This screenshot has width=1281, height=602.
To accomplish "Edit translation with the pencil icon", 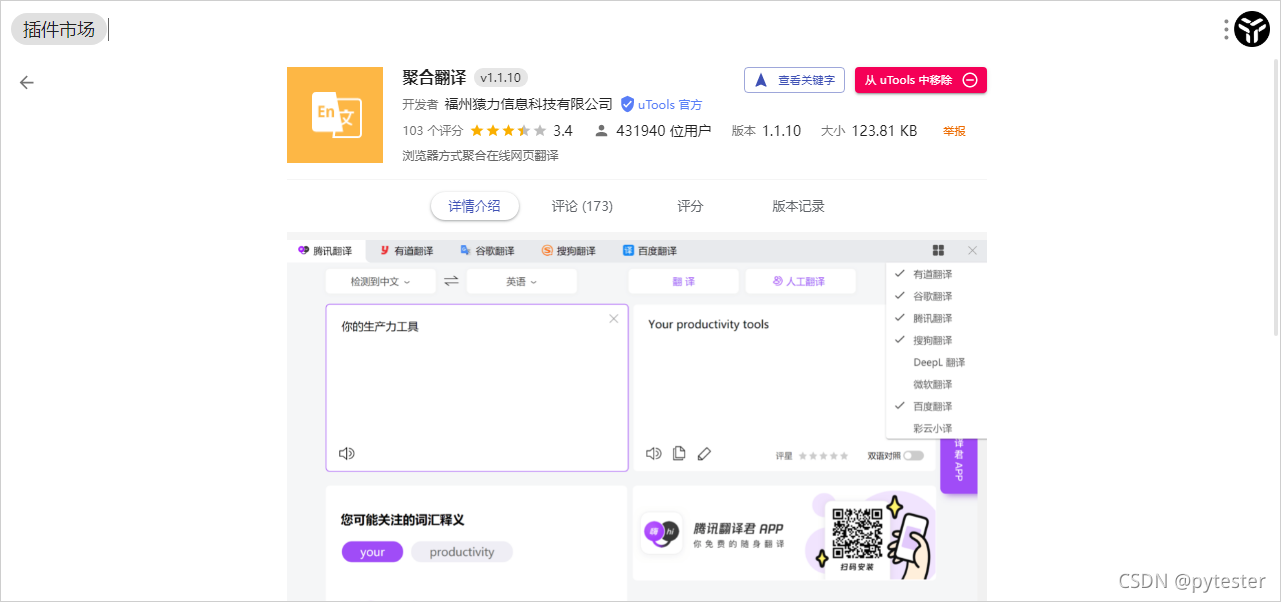I will [704, 453].
